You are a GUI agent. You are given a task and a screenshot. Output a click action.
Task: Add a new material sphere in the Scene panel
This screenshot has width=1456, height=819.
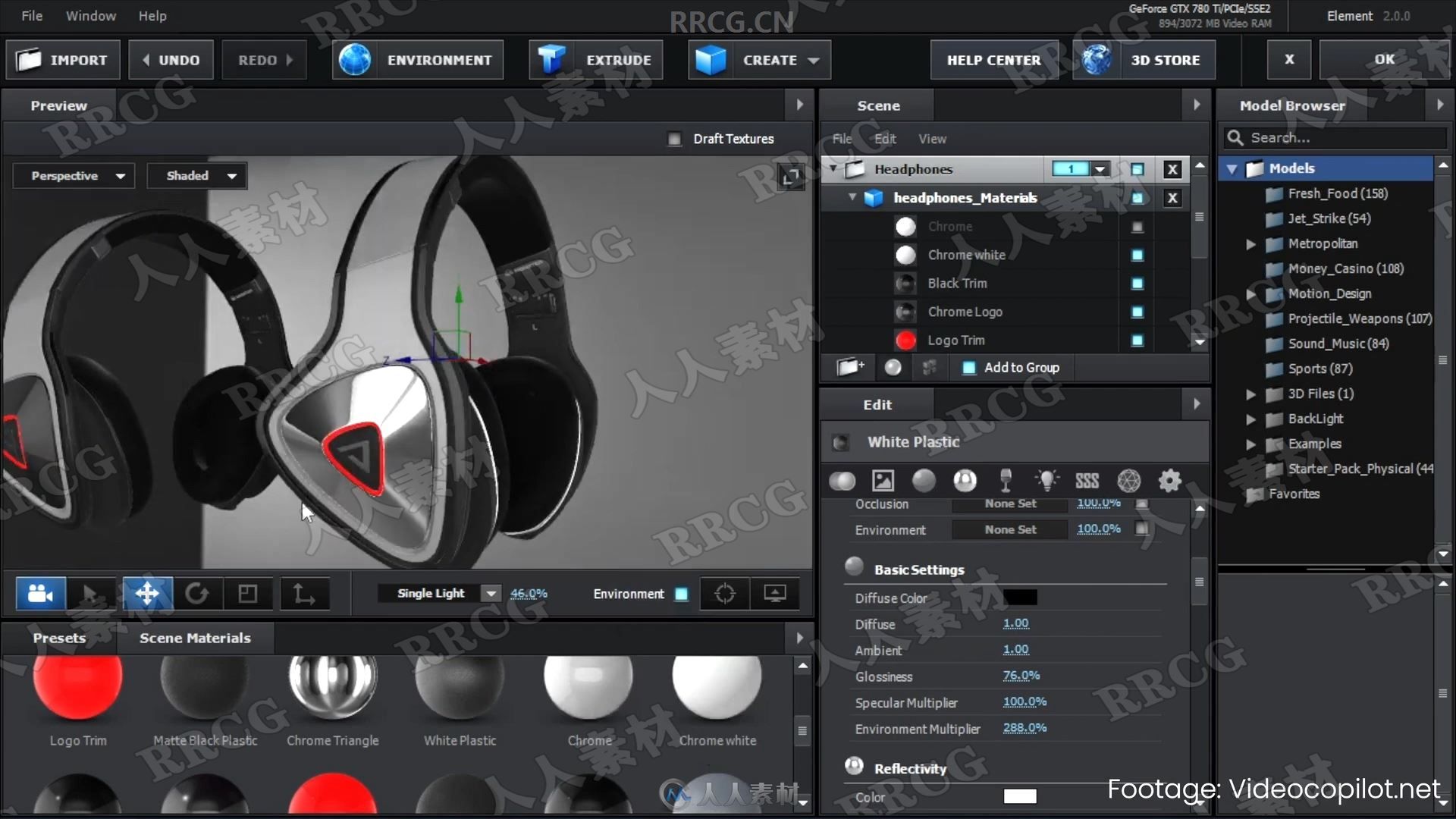pos(893,367)
